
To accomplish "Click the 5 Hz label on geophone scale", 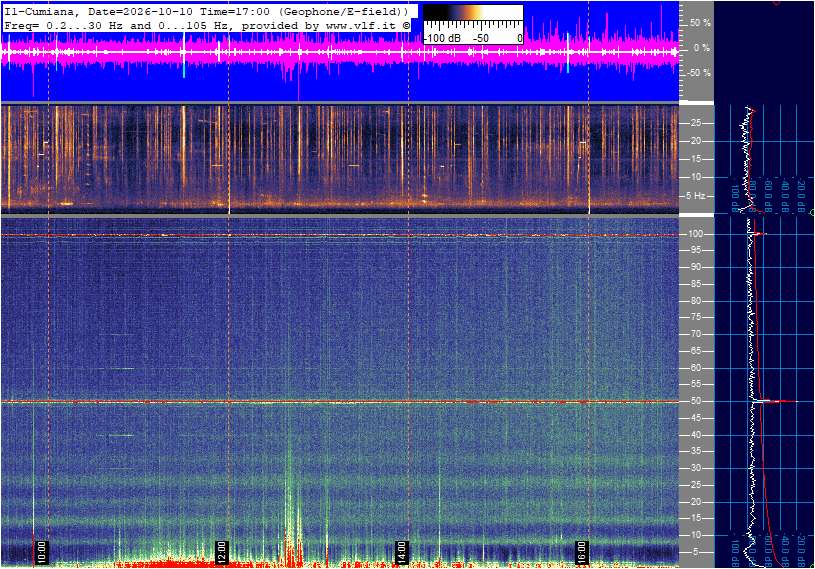I will pyautogui.click(x=695, y=196).
